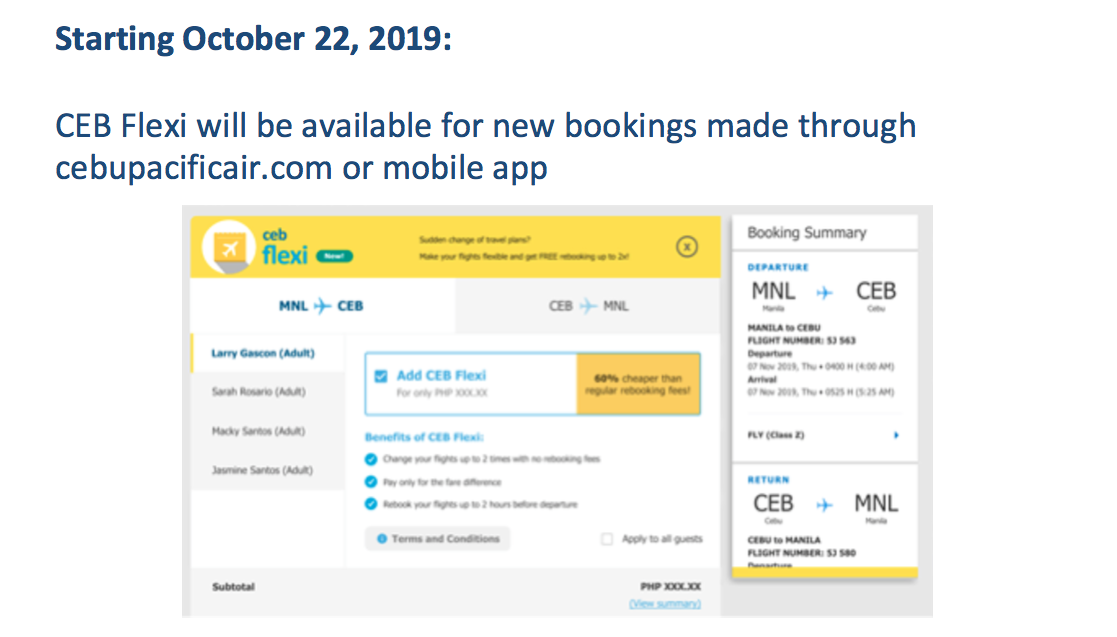Click the info icon on Terms and Conditions
This screenshot has height=637, width=1117.
click(x=382, y=539)
